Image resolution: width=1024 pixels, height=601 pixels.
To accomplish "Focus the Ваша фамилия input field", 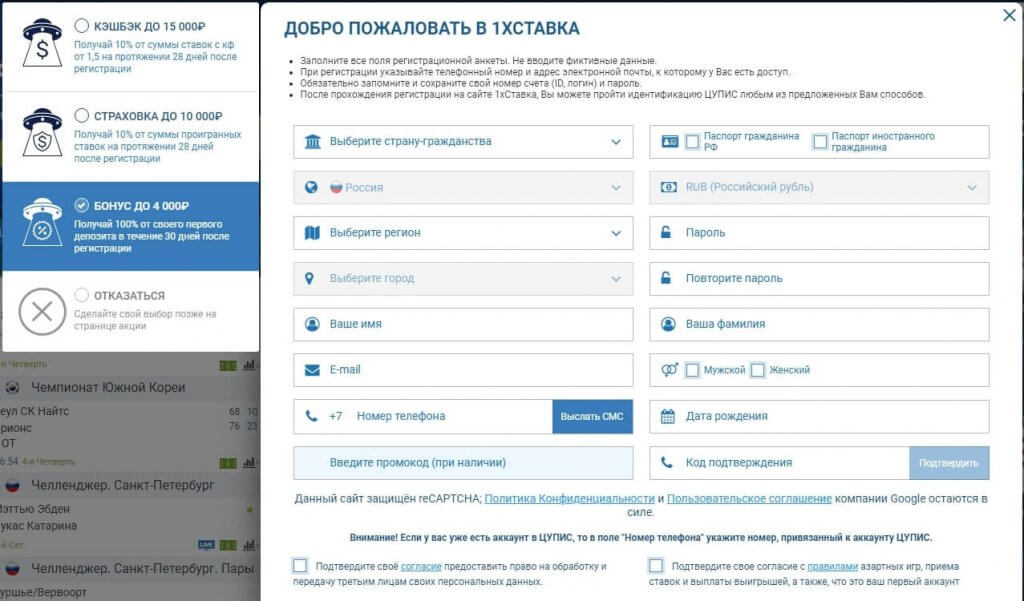I will [x=819, y=324].
